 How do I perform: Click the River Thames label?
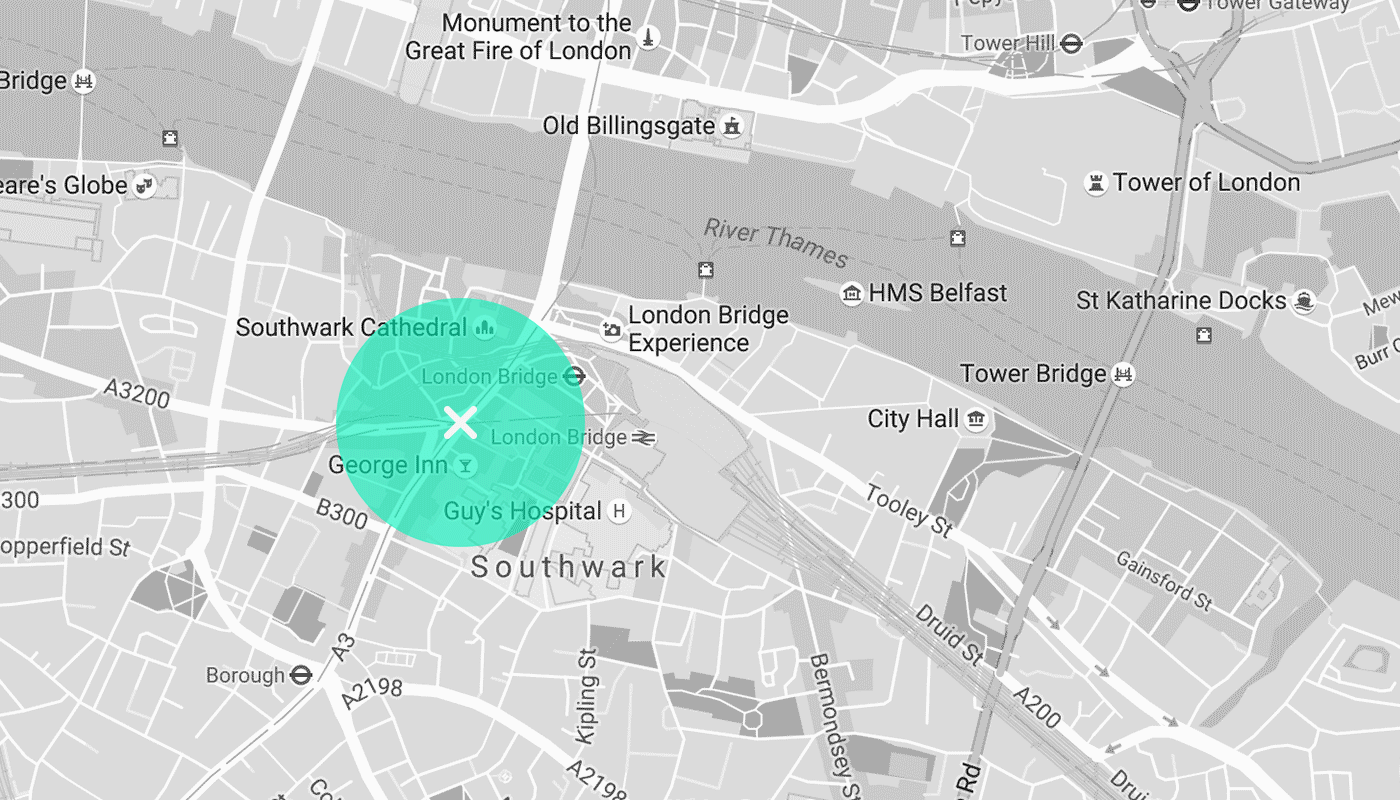click(776, 243)
